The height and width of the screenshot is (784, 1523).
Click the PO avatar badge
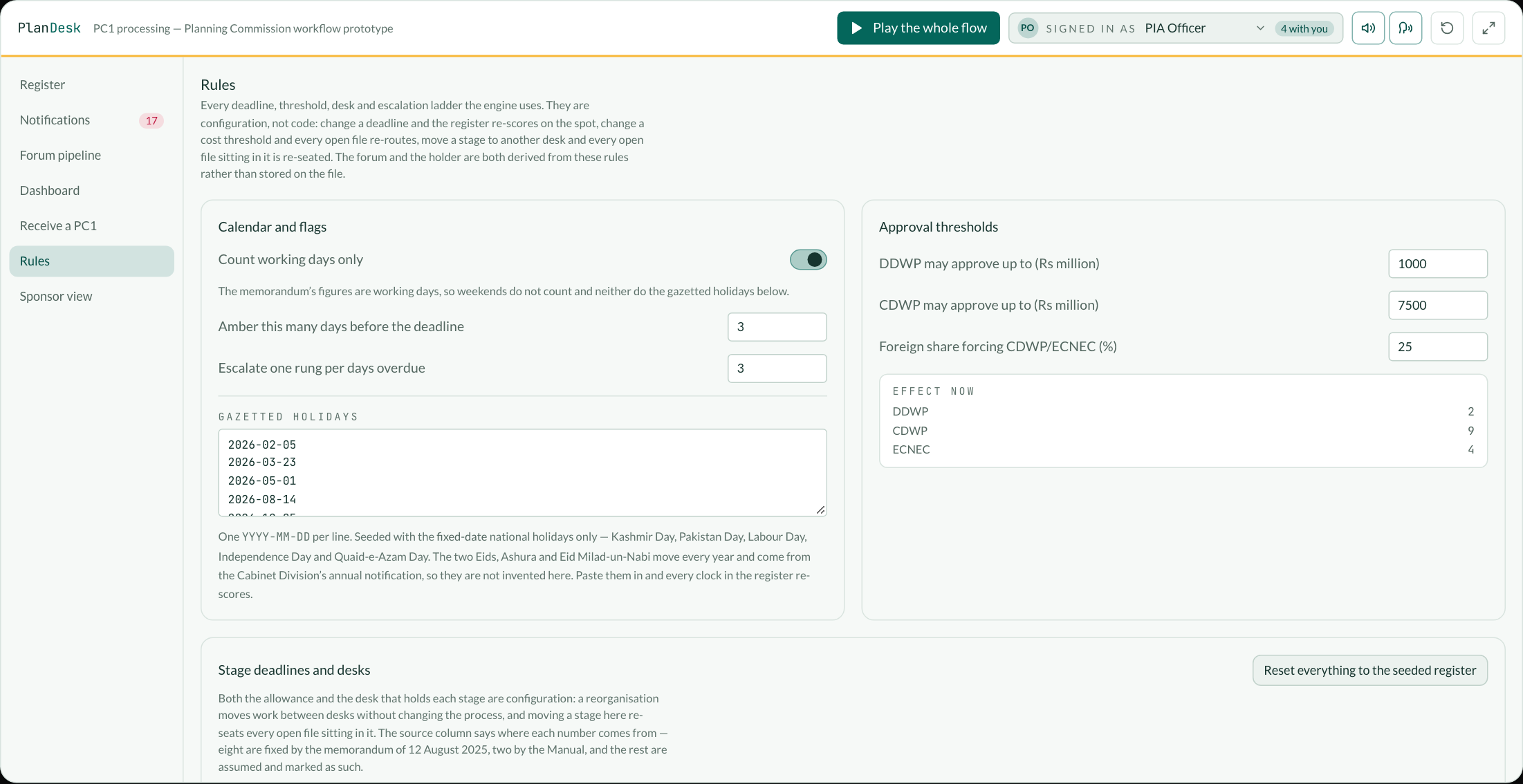(x=1028, y=28)
